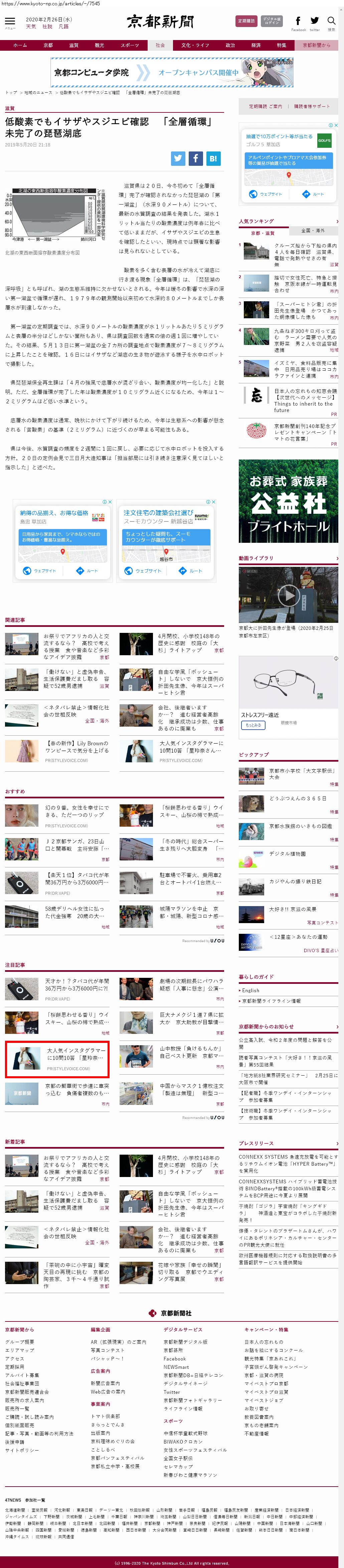
Task: Expand 人気ランキング section arrow
Action: (x=337, y=222)
